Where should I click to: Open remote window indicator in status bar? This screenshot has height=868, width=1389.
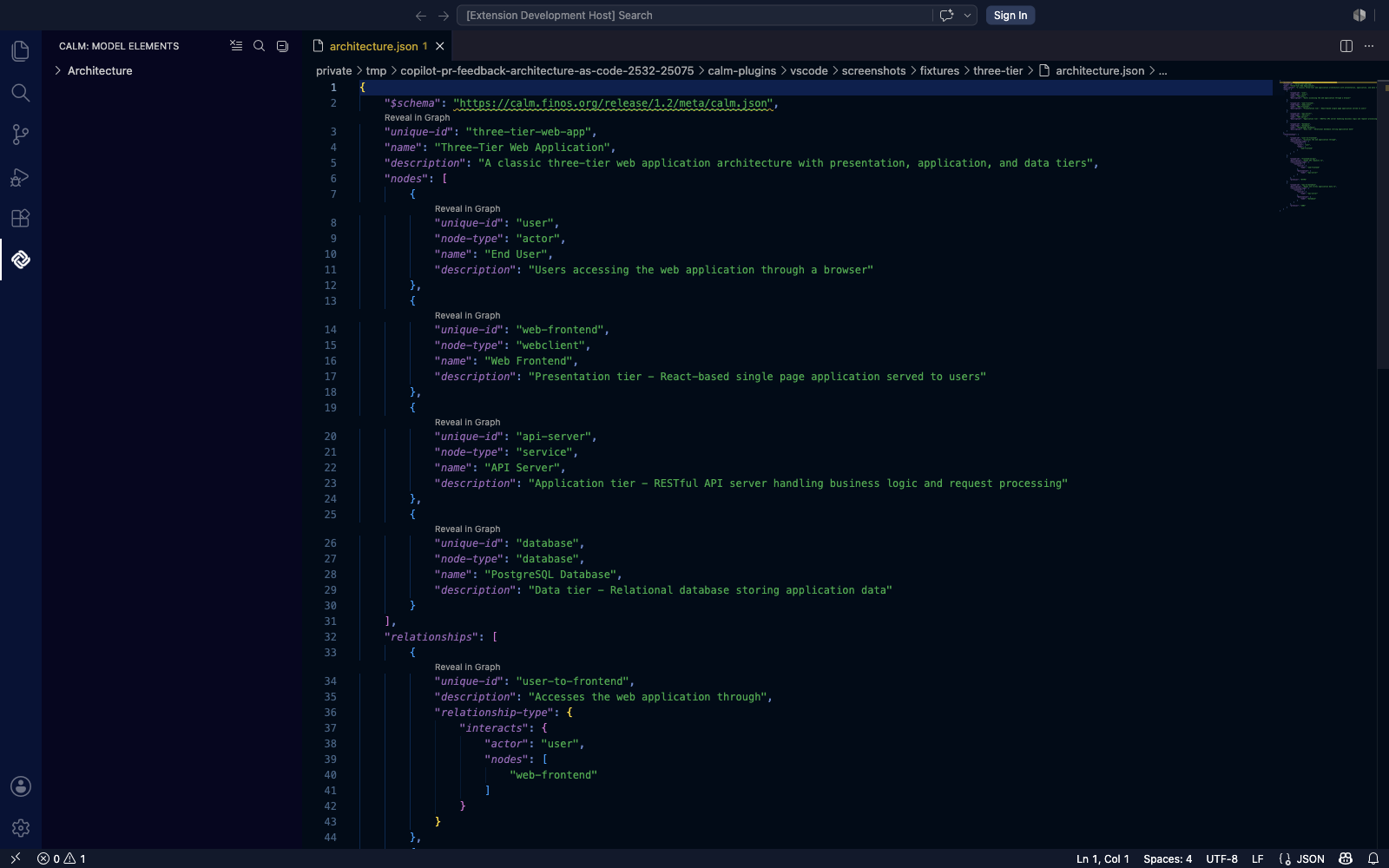pos(15,858)
